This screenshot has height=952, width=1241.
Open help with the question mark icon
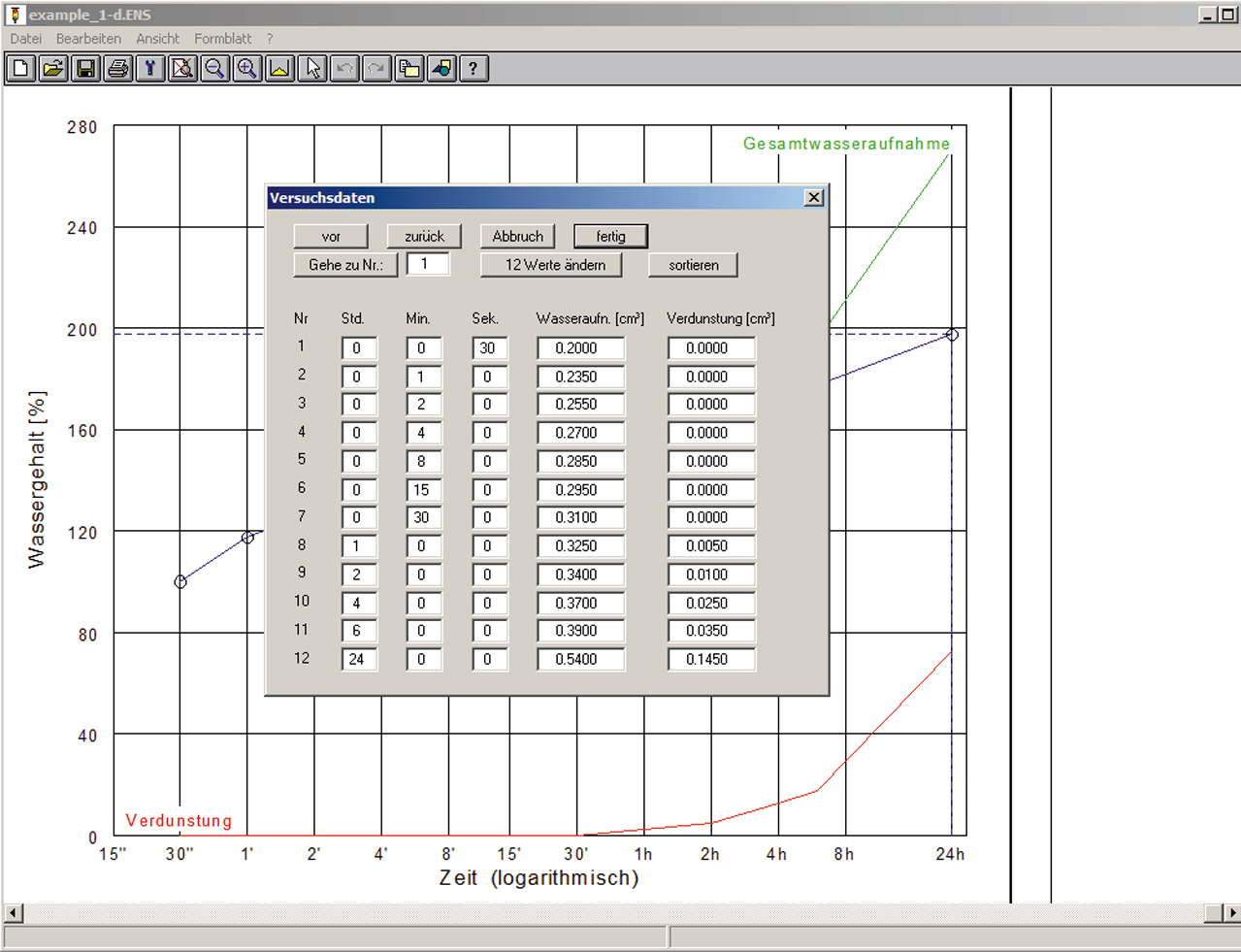[474, 69]
